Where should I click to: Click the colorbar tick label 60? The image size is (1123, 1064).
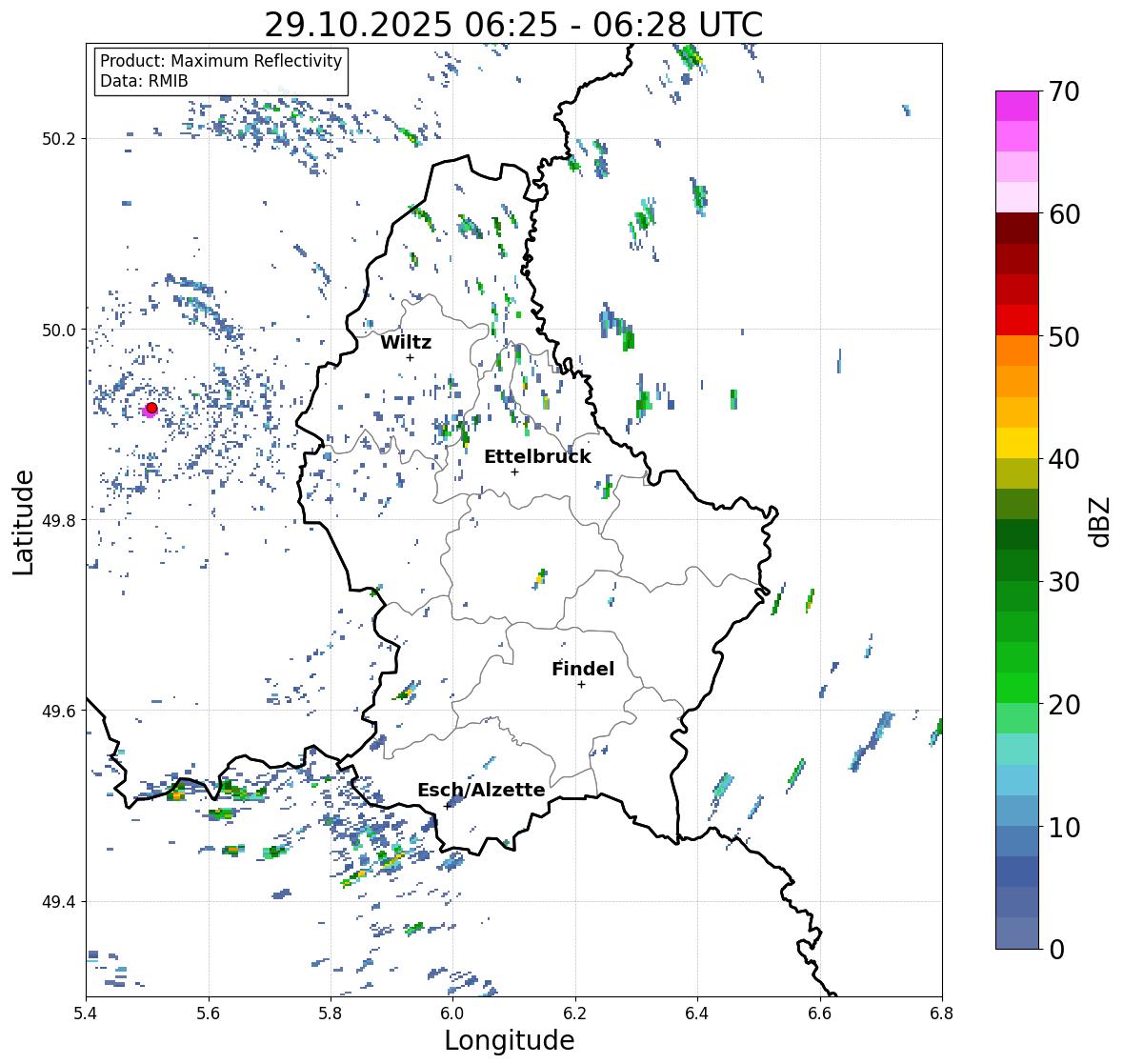[x=1064, y=214]
